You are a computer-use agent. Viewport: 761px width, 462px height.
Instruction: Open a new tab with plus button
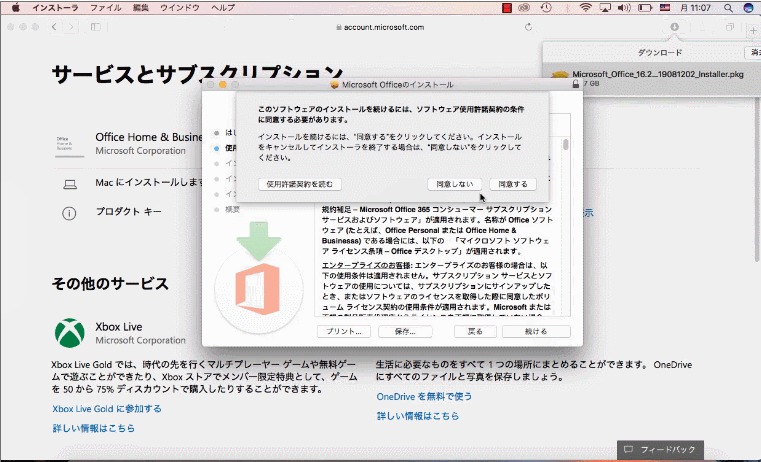click(x=753, y=30)
